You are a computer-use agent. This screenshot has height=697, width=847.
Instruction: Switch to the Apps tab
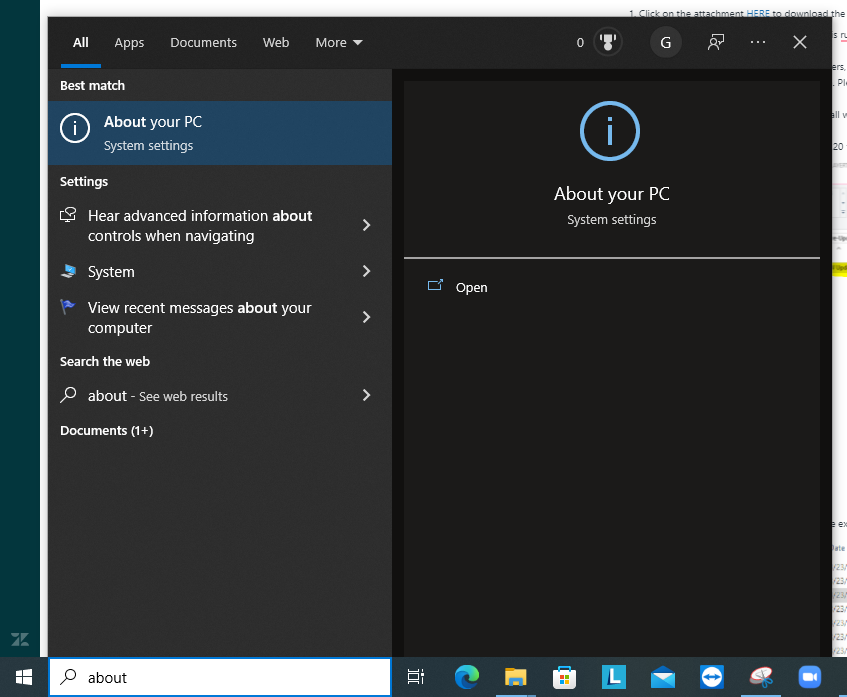[129, 42]
